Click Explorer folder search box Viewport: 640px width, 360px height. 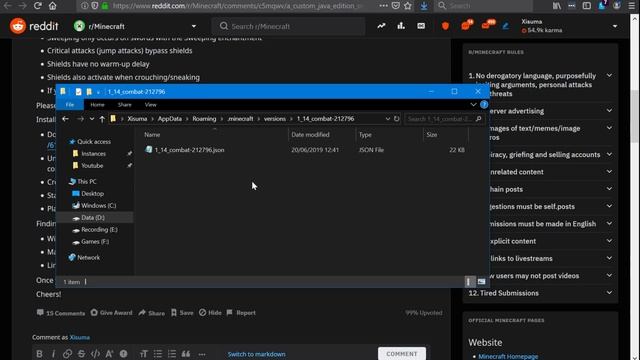[444, 119]
